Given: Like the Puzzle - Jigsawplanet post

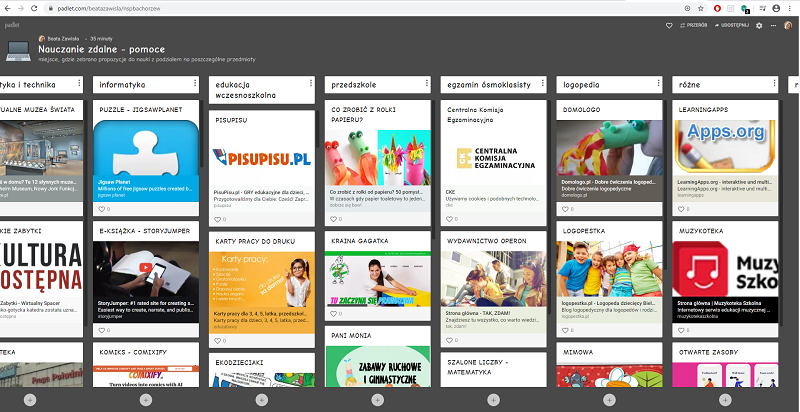Looking at the screenshot, I should [x=104, y=209].
